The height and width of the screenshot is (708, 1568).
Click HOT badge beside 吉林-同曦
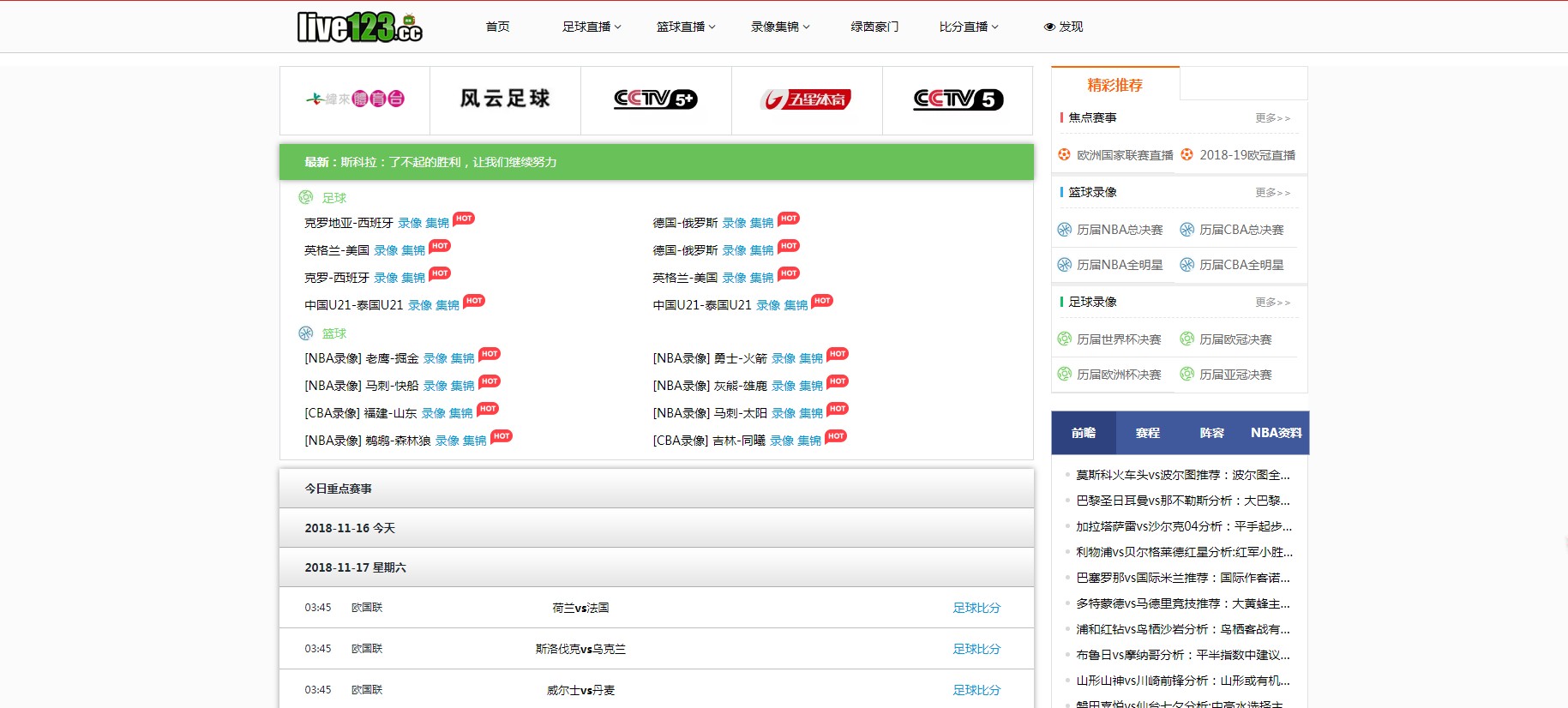tap(836, 436)
